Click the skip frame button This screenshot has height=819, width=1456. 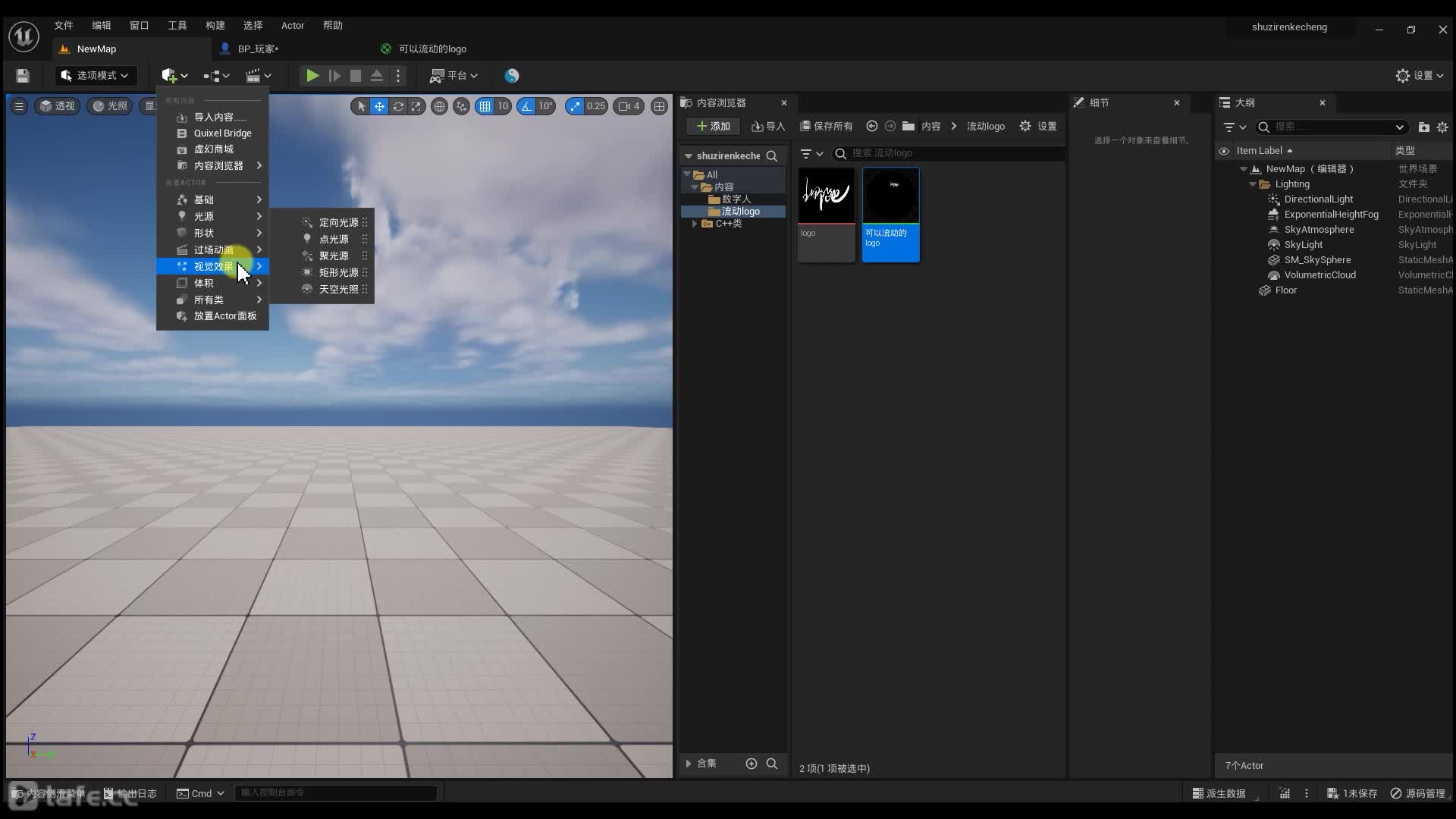click(x=334, y=76)
